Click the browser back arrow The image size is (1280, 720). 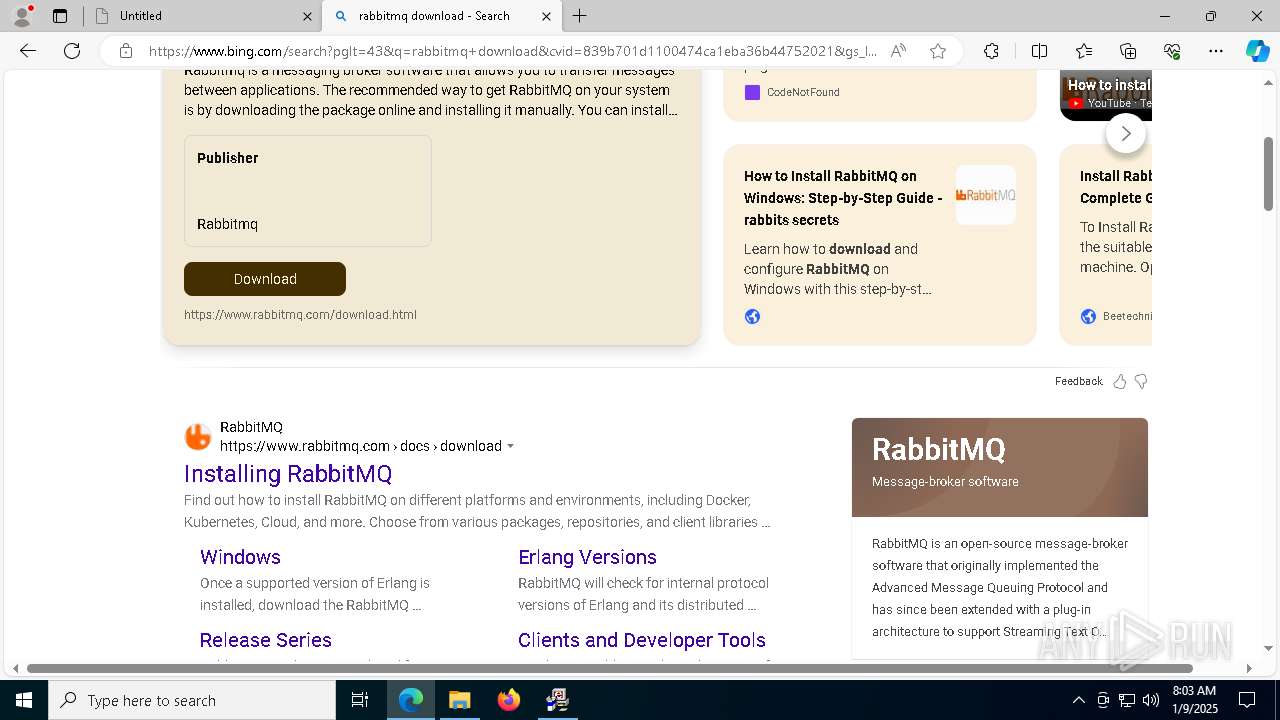pyautogui.click(x=28, y=51)
